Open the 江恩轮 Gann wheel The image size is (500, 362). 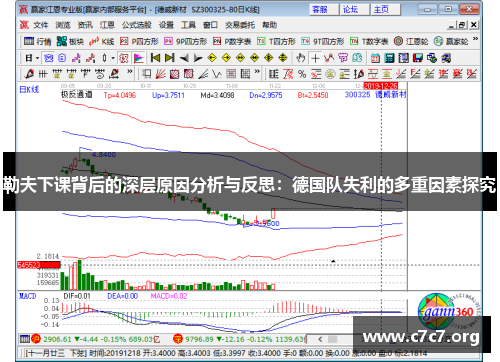[411, 41]
